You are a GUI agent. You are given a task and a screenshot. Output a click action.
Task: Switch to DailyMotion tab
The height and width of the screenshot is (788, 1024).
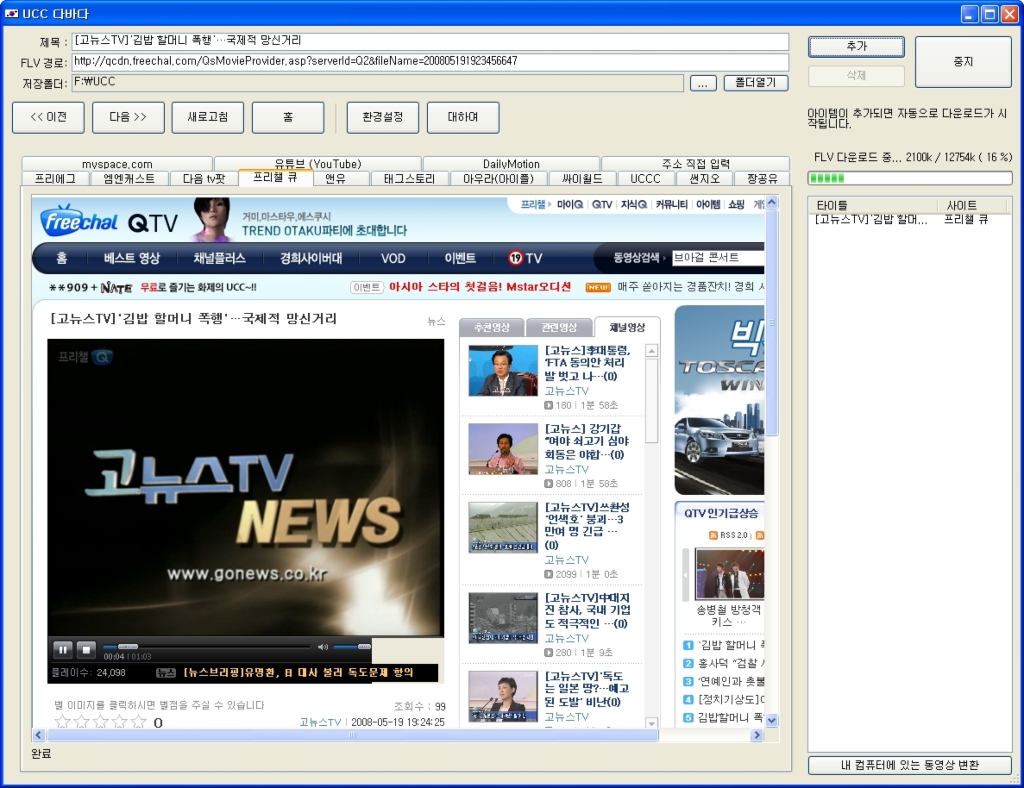point(511,164)
